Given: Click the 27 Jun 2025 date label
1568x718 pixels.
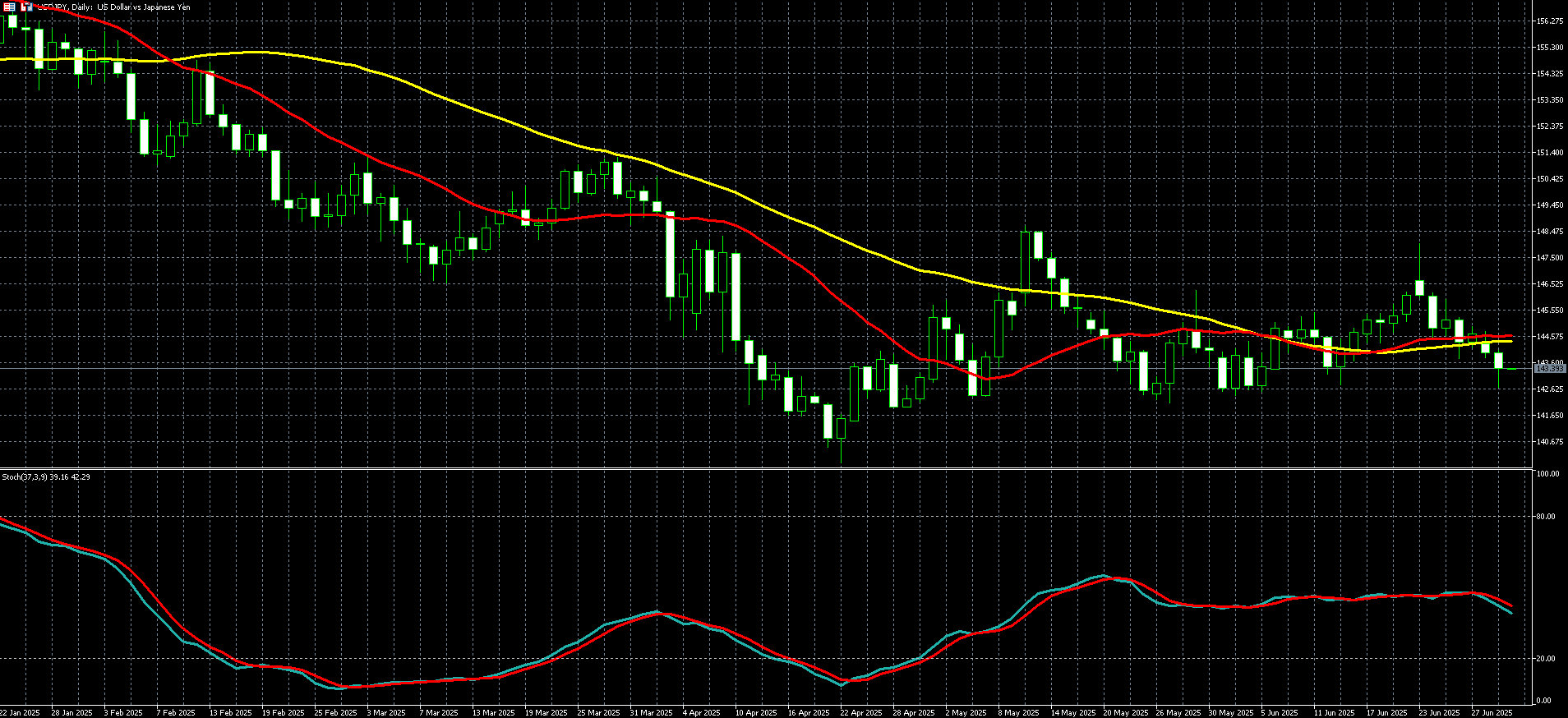Looking at the screenshot, I should point(1493,713).
